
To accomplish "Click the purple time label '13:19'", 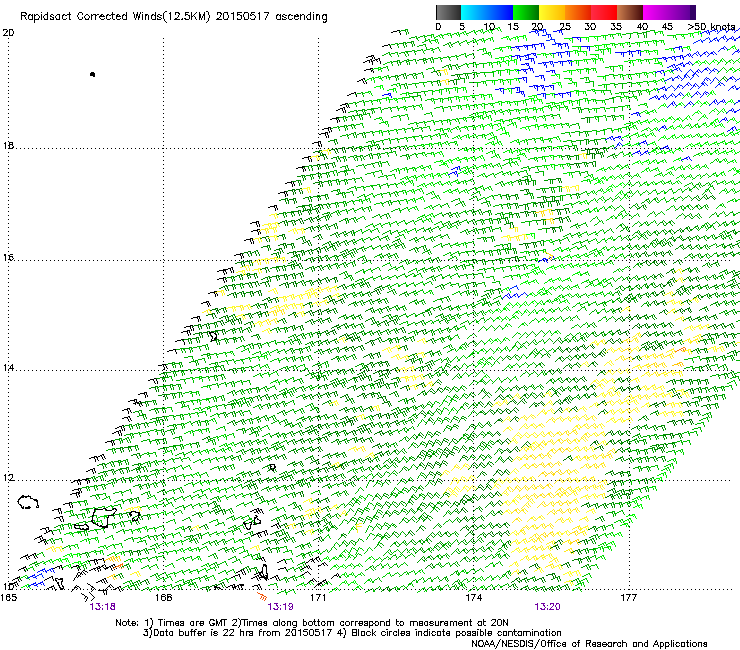I will (x=280, y=607).
